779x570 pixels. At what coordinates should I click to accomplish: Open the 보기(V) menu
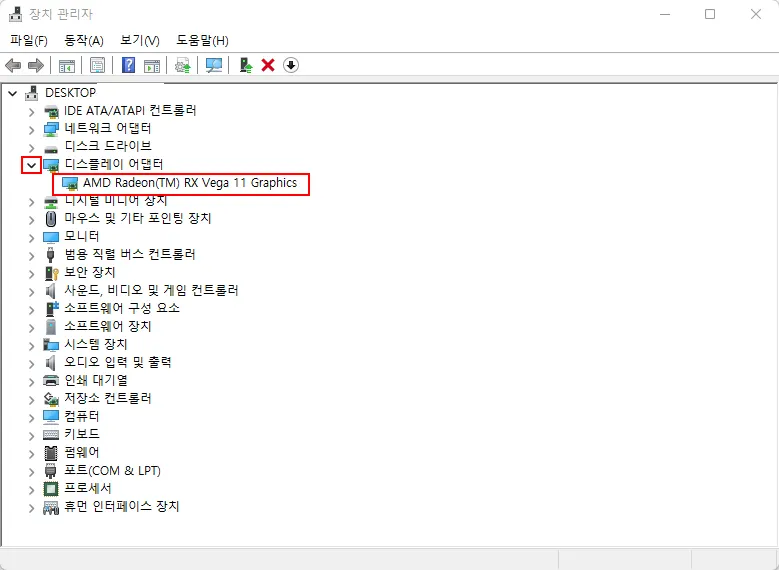pos(140,40)
